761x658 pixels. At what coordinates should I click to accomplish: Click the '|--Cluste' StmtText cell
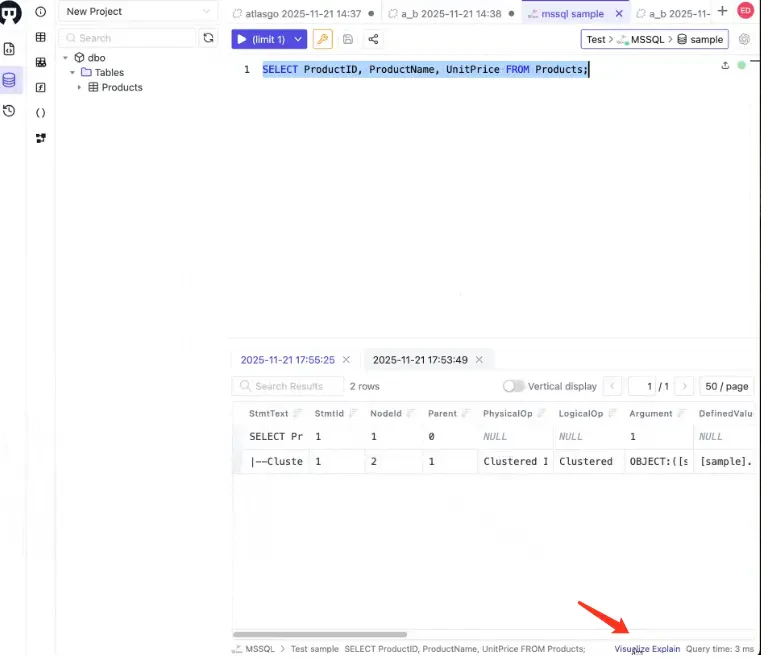pos(276,461)
